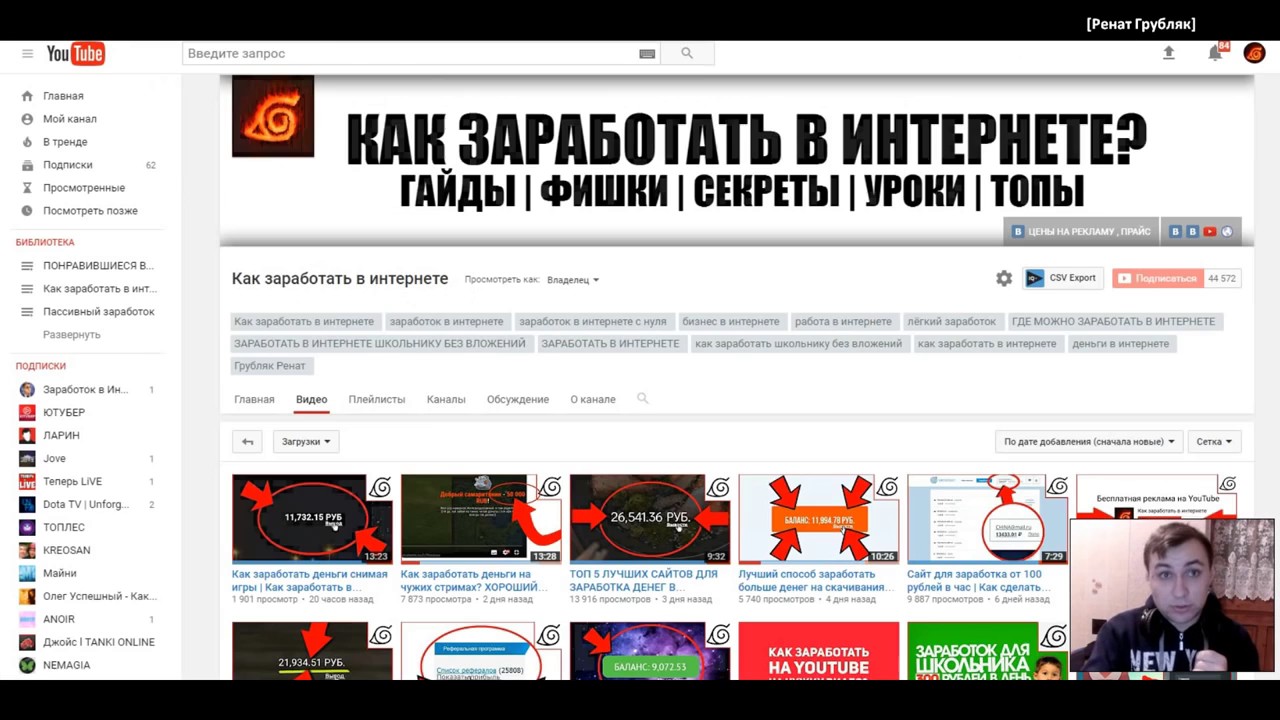Image resolution: width=1280 pixels, height=720 pixels.
Task: Select the Видео tab
Action: click(x=312, y=399)
